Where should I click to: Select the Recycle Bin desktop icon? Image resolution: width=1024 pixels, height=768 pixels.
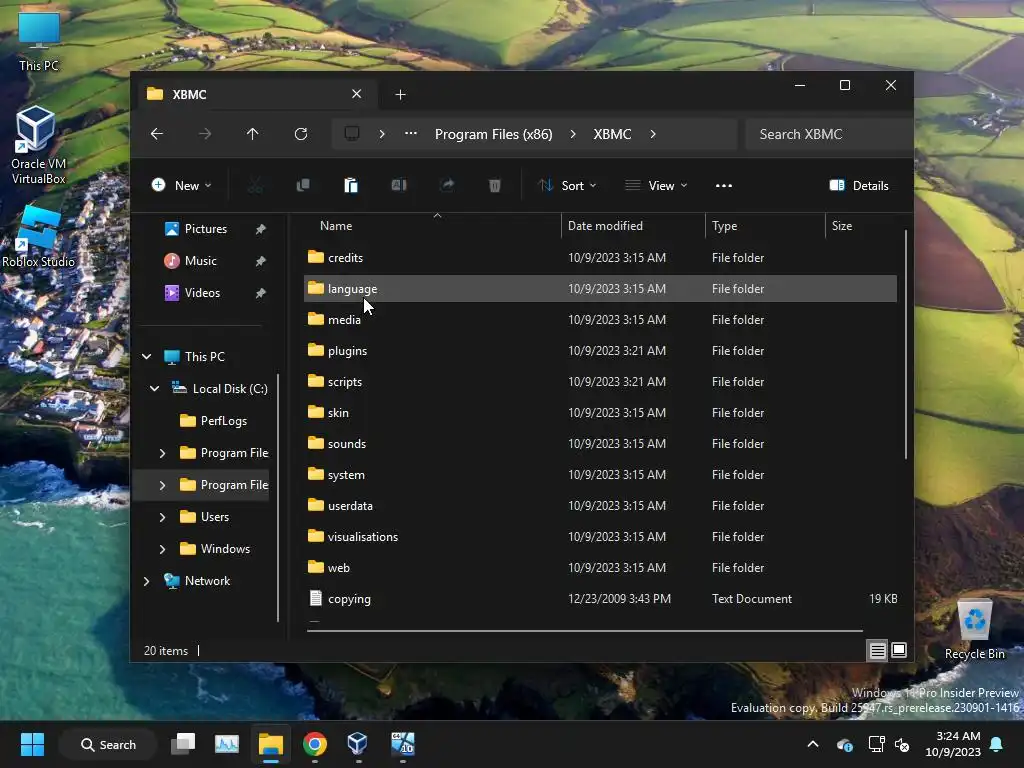click(974, 629)
